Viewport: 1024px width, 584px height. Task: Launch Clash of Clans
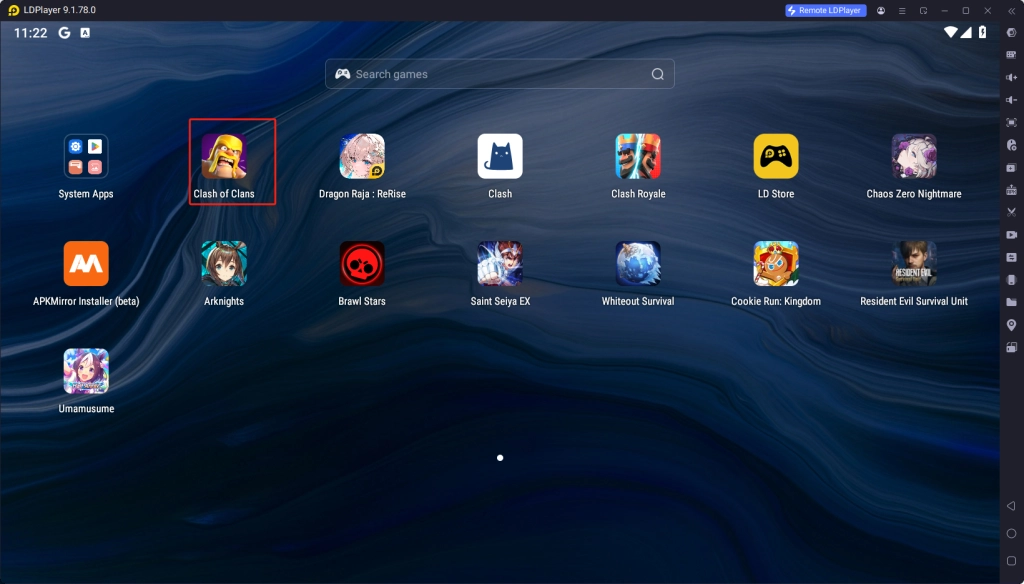point(231,157)
